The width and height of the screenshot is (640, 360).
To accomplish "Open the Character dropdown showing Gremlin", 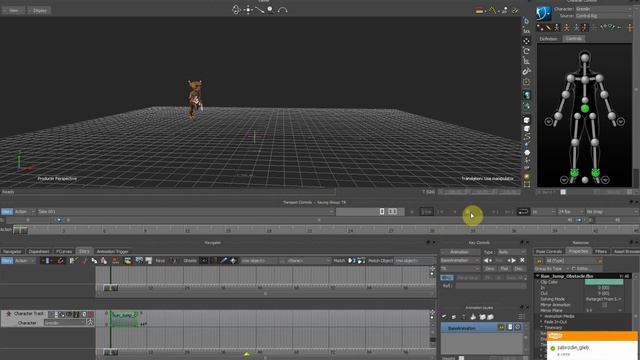I will tap(603, 9).
